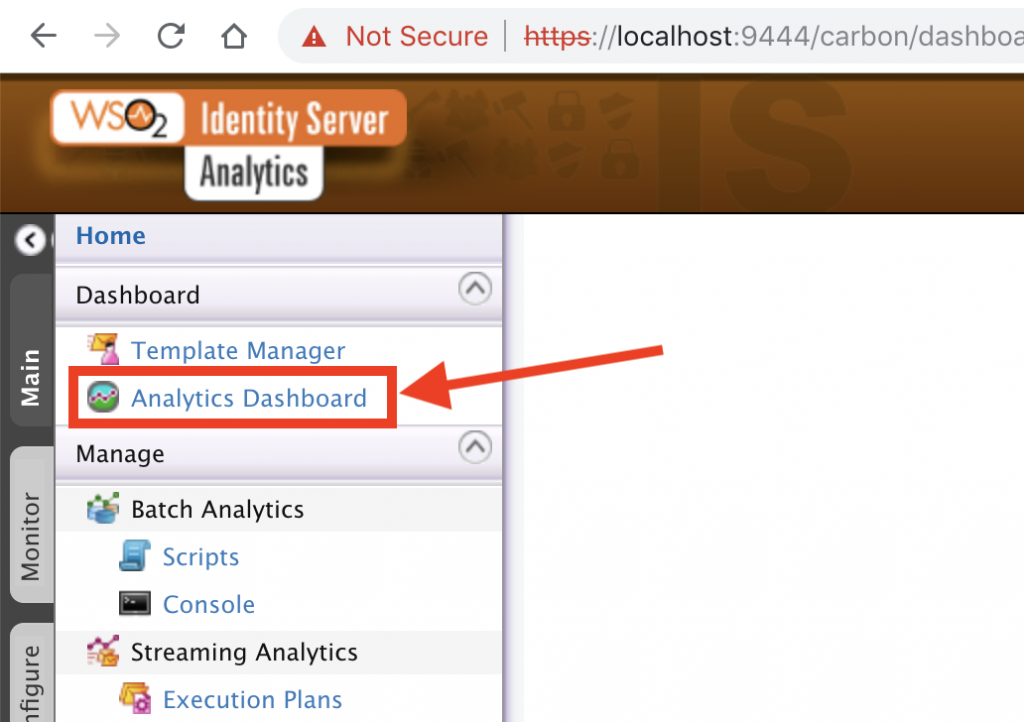
Task: Open the Analytics Dashboard link
Action: point(249,398)
